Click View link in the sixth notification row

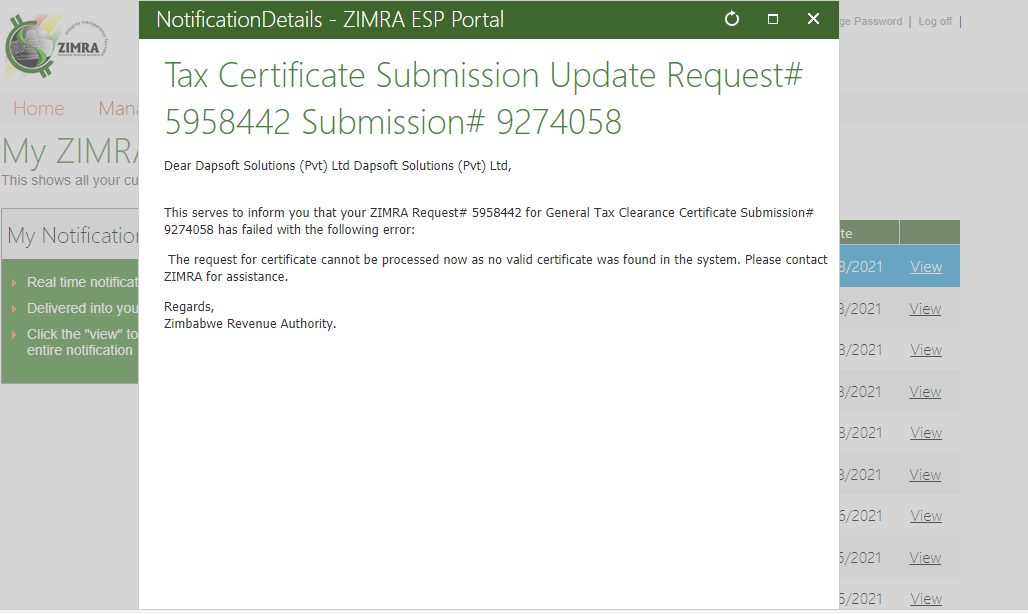926,475
